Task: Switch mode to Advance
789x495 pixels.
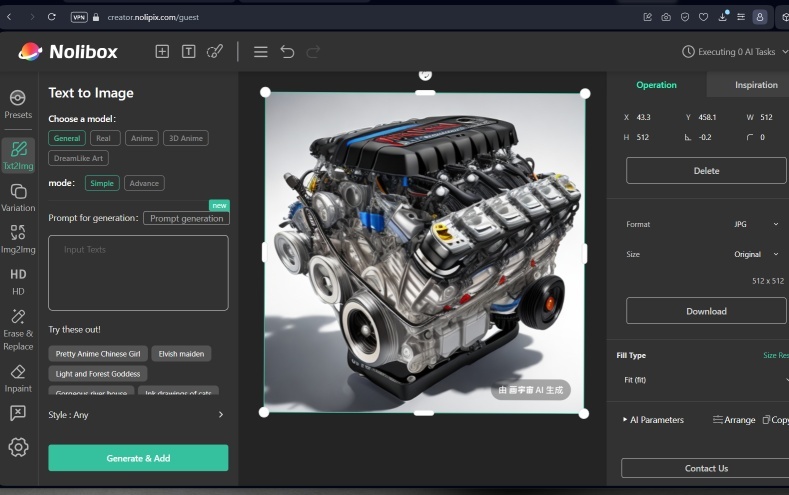Action: point(144,183)
